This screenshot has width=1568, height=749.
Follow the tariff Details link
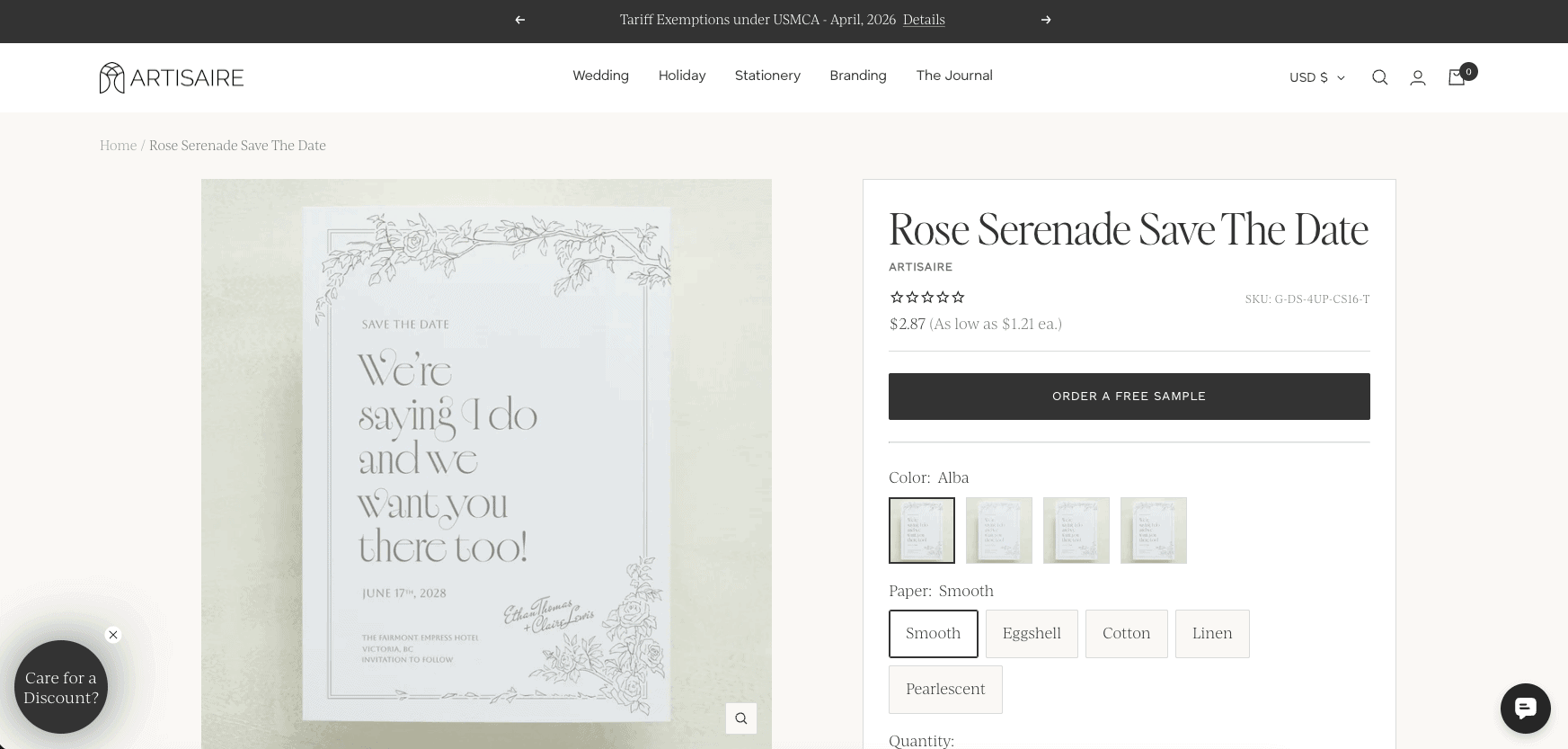tap(924, 20)
